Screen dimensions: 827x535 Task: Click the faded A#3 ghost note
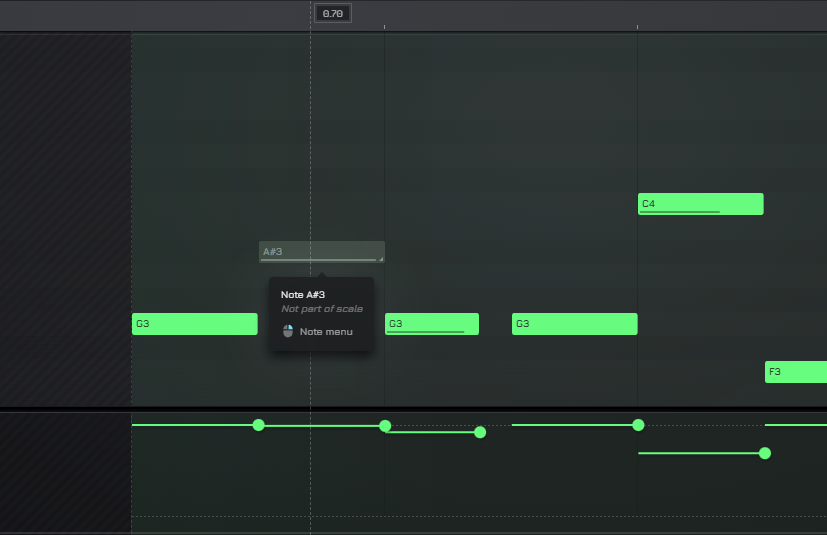(x=320, y=251)
